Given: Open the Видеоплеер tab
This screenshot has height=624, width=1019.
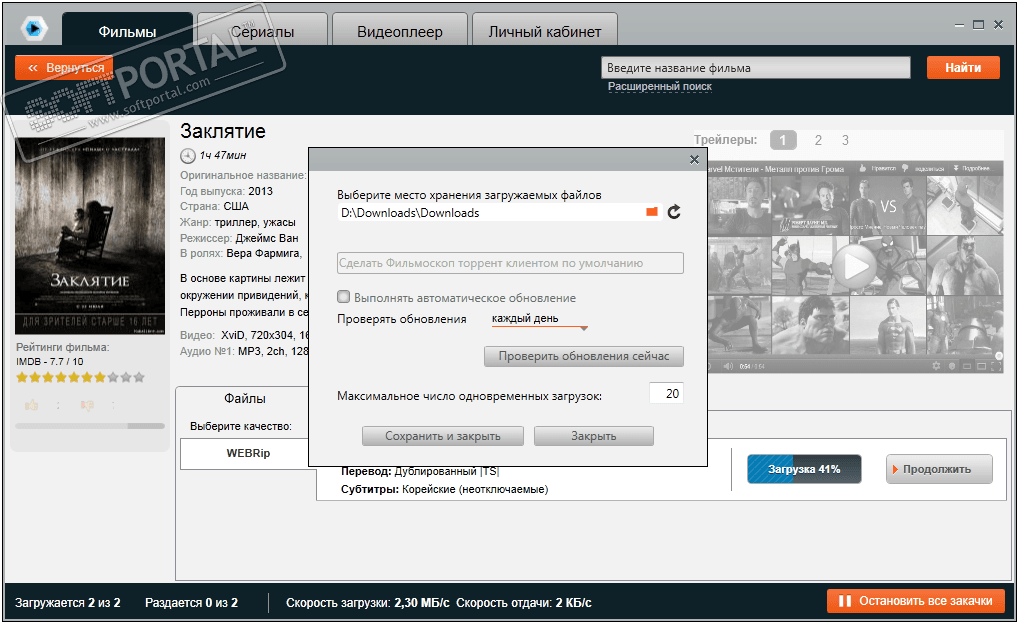Looking at the screenshot, I should (x=400, y=31).
